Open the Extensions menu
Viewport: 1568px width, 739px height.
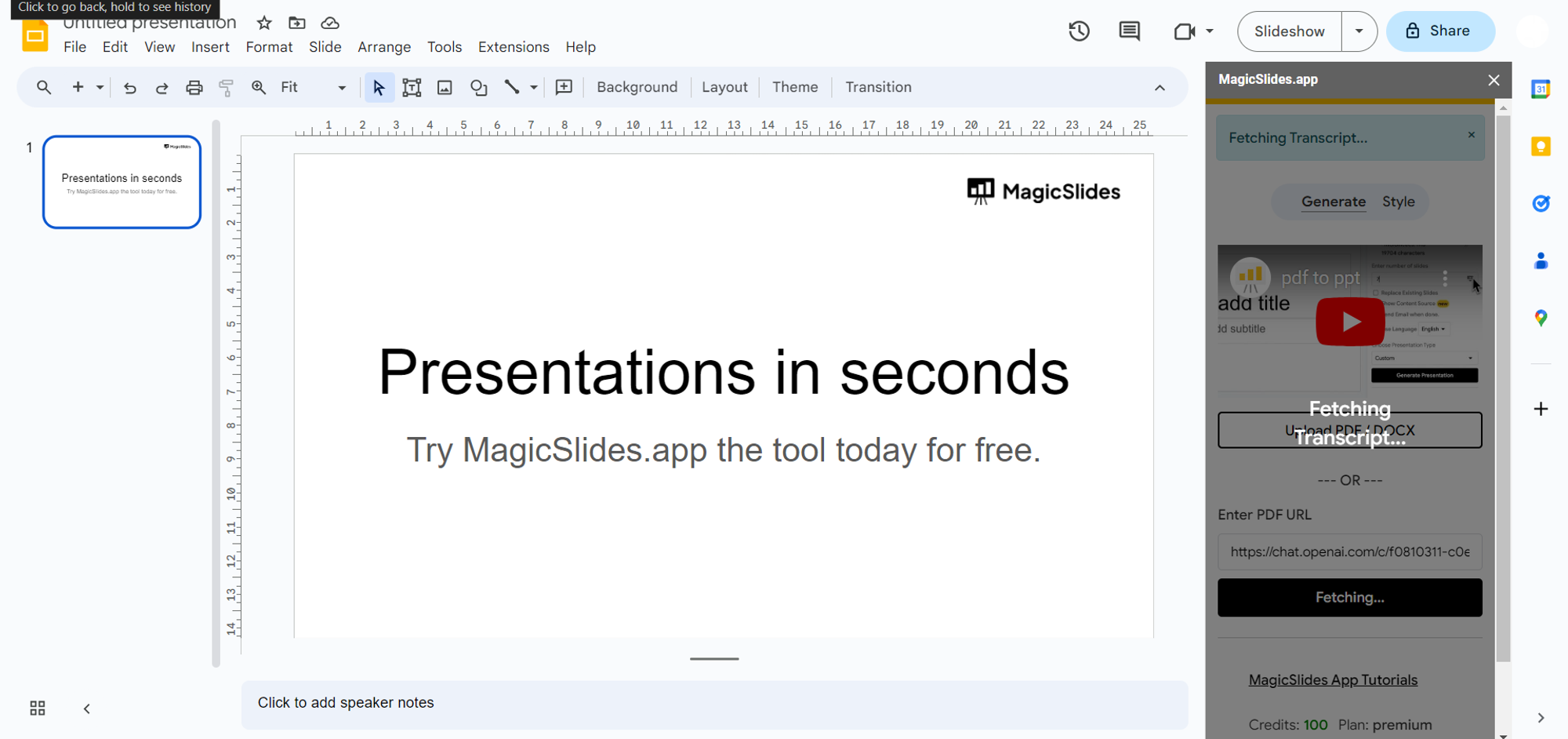click(x=514, y=47)
